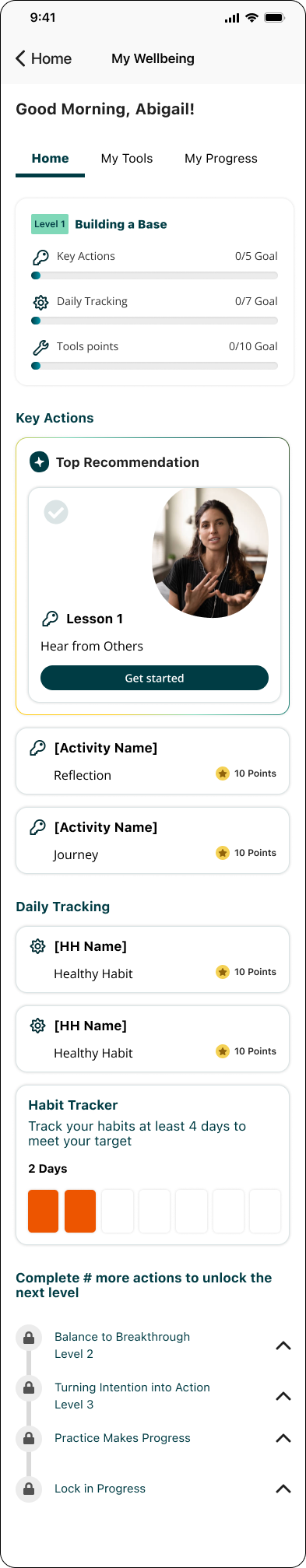Viewport: 306px width, 1568px height.
Task: Click the key icon on the Reflection activity
Action: [37, 748]
